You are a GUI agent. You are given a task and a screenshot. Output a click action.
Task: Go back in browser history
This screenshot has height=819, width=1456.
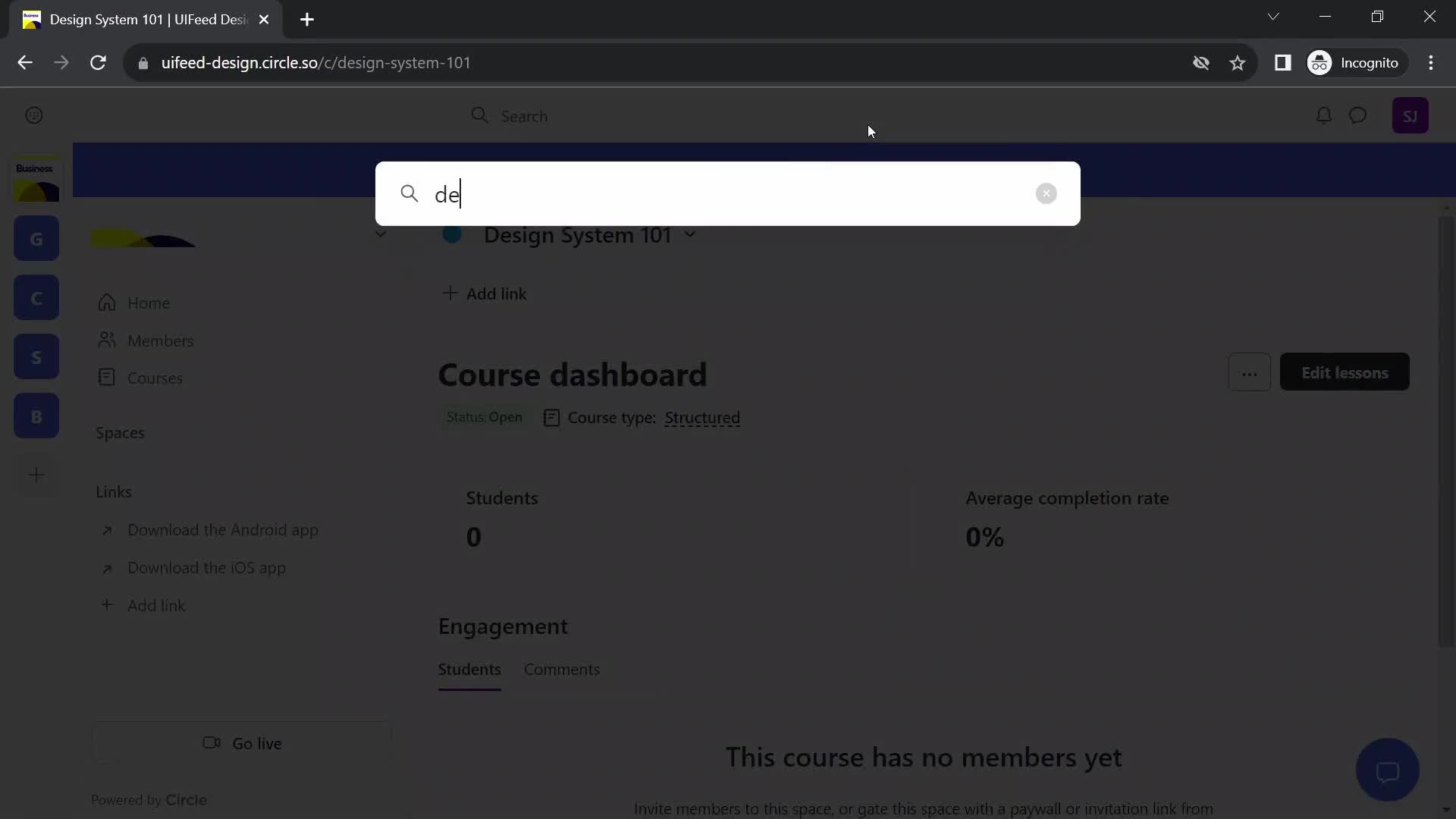(25, 63)
